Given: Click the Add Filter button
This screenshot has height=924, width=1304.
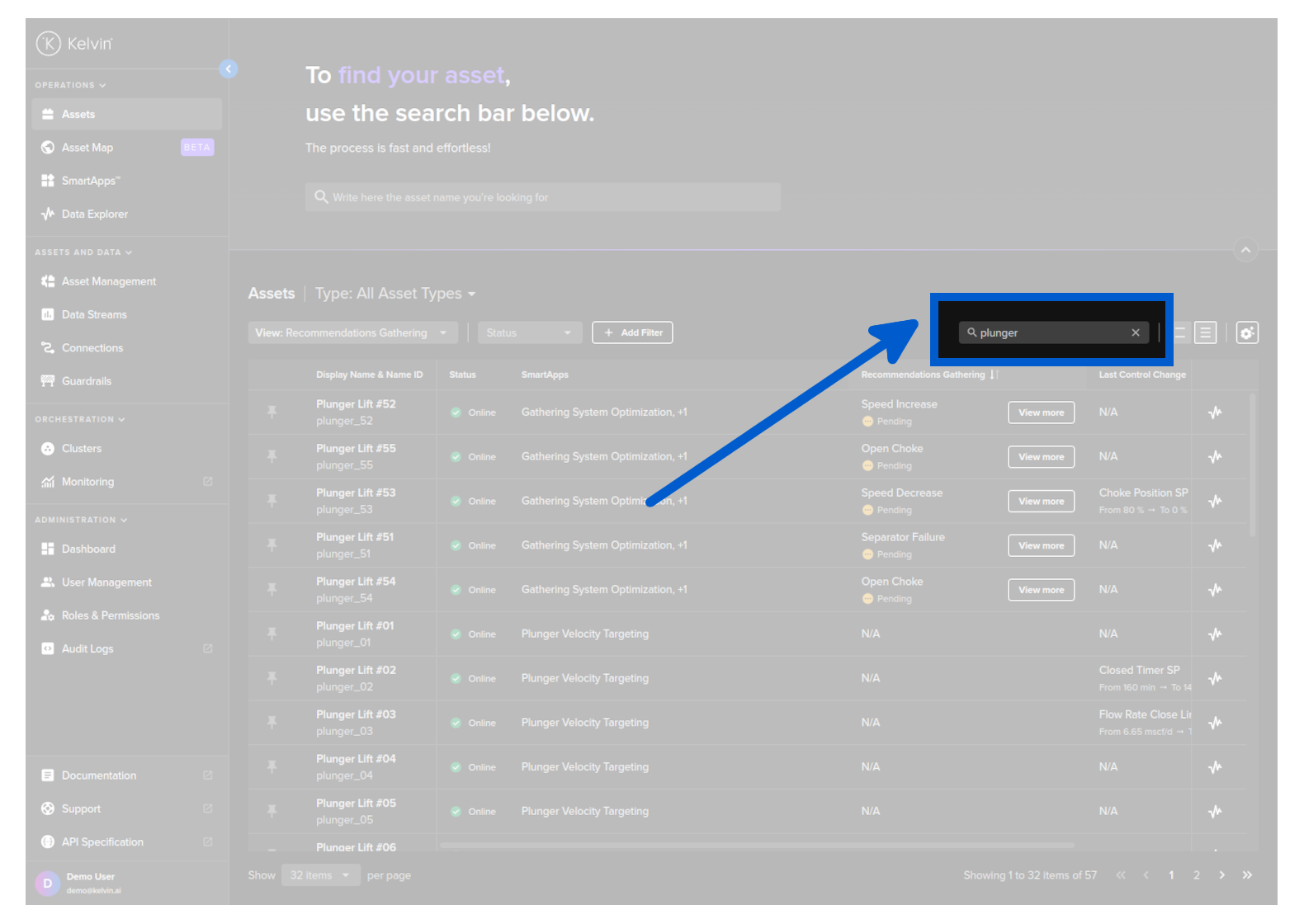Looking at the screenshot, I should 632,332.
